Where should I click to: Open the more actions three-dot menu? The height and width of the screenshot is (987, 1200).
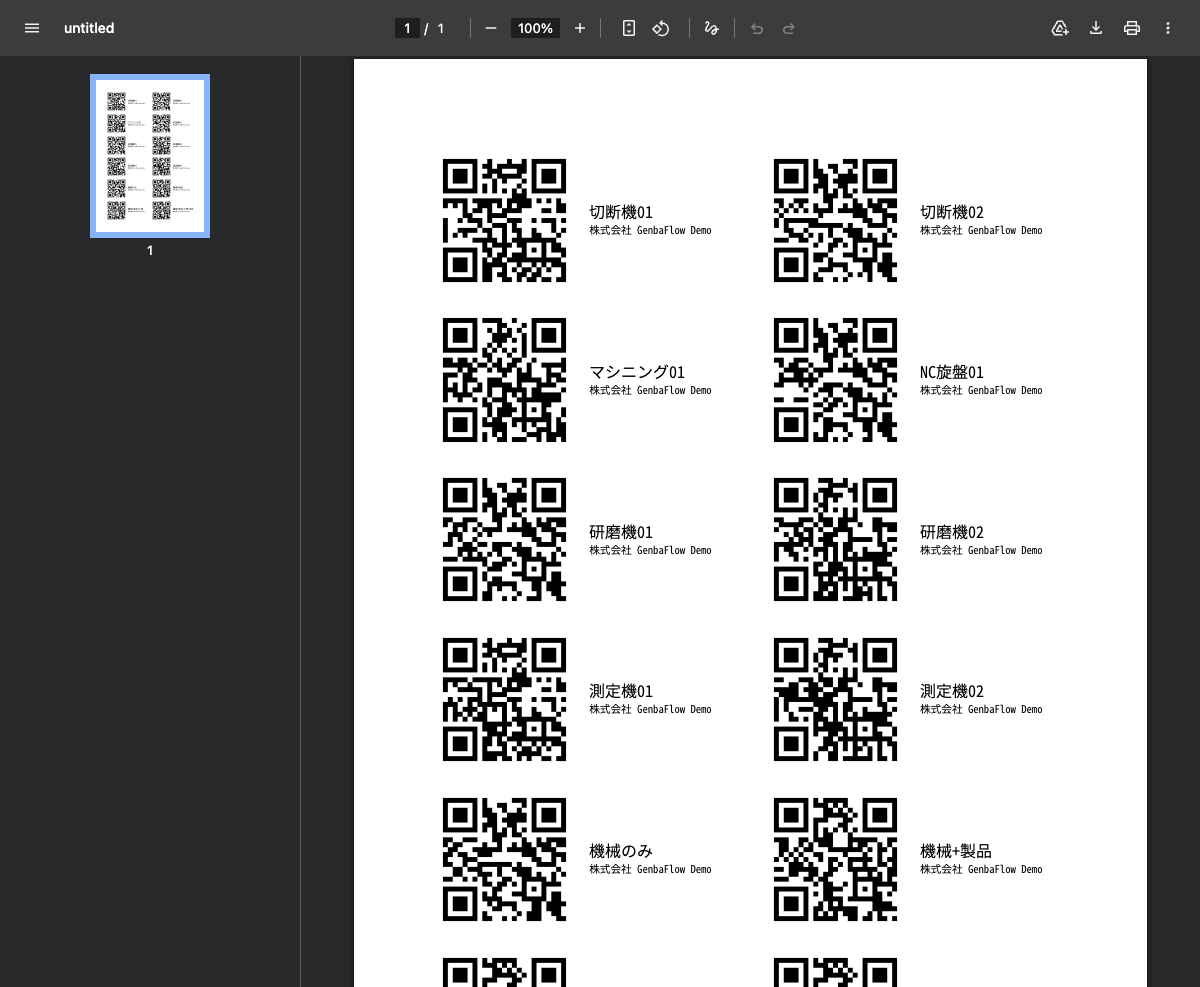click(x=1168, y=28)
